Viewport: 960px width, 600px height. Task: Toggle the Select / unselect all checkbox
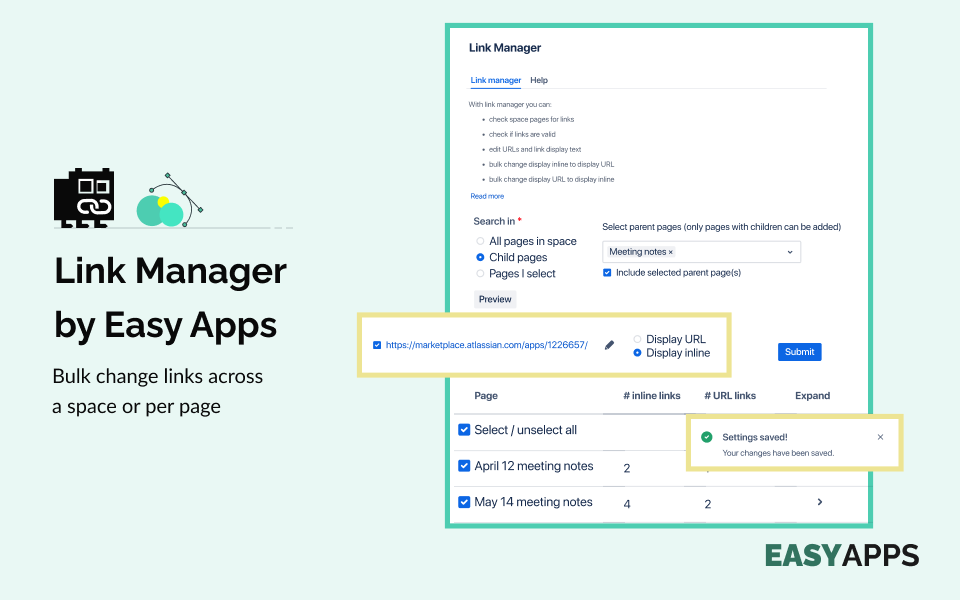tap(464, 431)
